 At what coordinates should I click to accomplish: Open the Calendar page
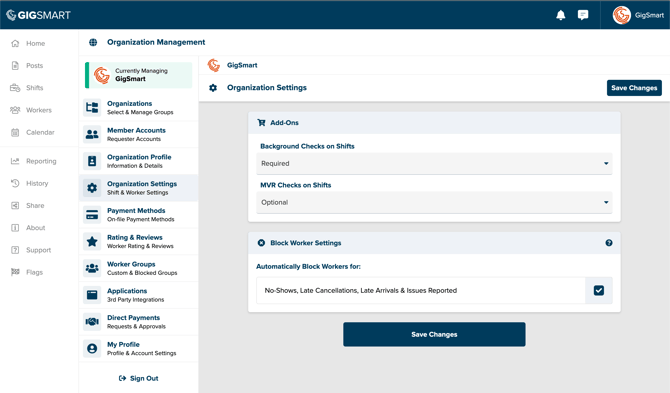coord(40,132)
